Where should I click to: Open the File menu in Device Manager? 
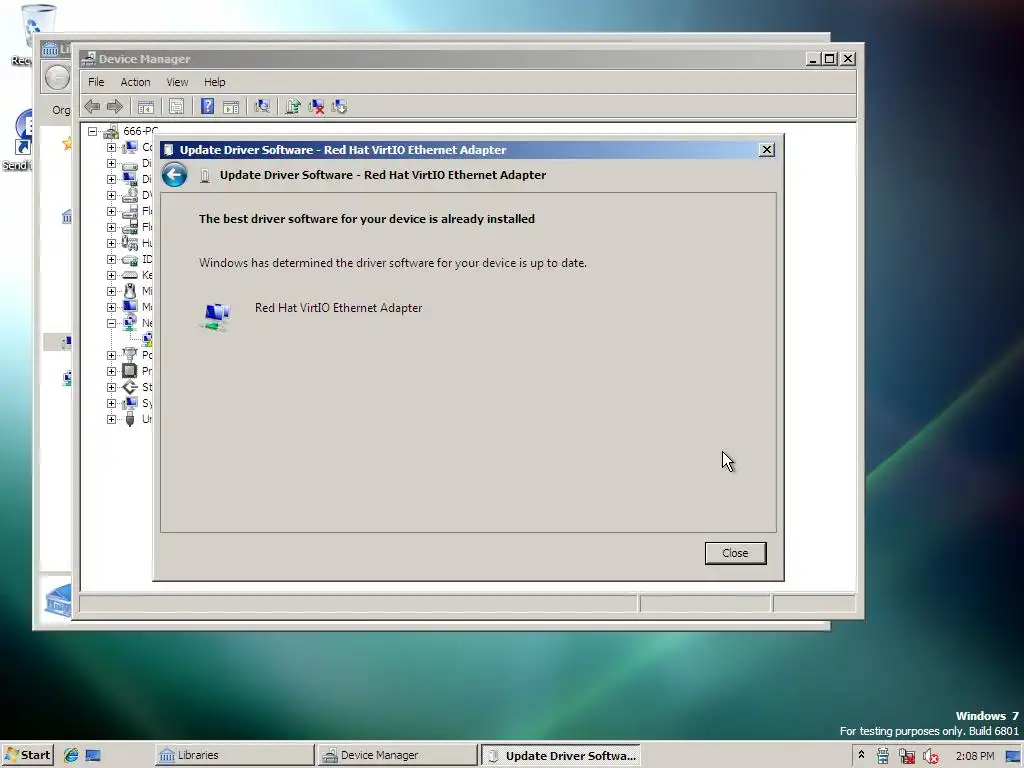click(x=96, y=82)
